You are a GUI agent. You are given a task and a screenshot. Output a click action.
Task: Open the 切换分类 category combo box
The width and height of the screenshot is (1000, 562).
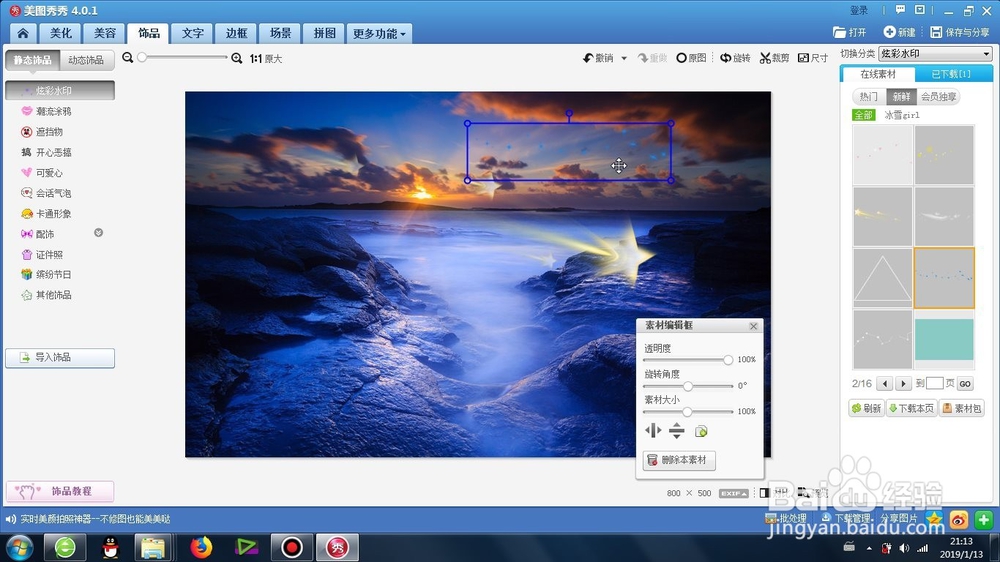click(935, 54)
